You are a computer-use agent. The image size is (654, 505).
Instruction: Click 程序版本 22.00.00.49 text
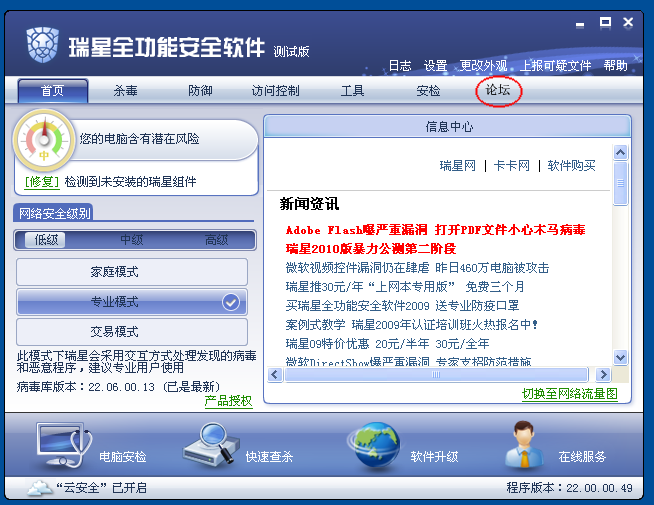tap(569, 487)
